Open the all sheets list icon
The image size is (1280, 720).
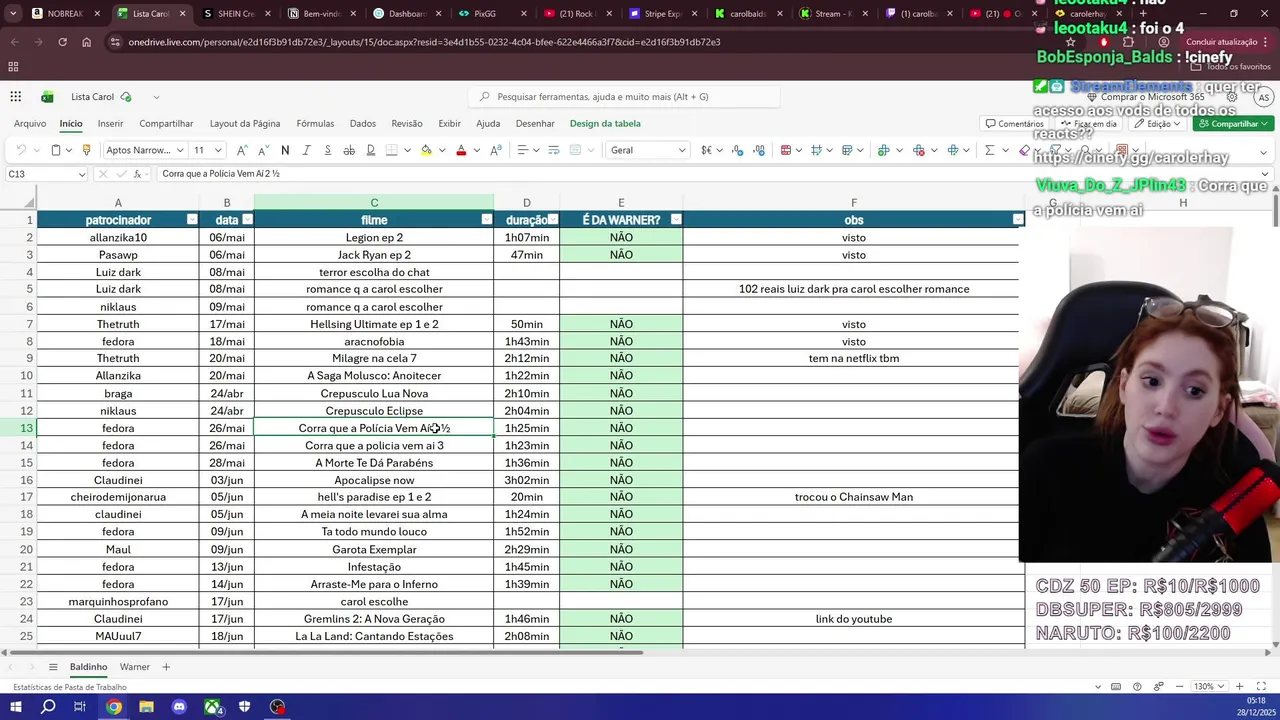pyautogui.click(x=53, y=667)
